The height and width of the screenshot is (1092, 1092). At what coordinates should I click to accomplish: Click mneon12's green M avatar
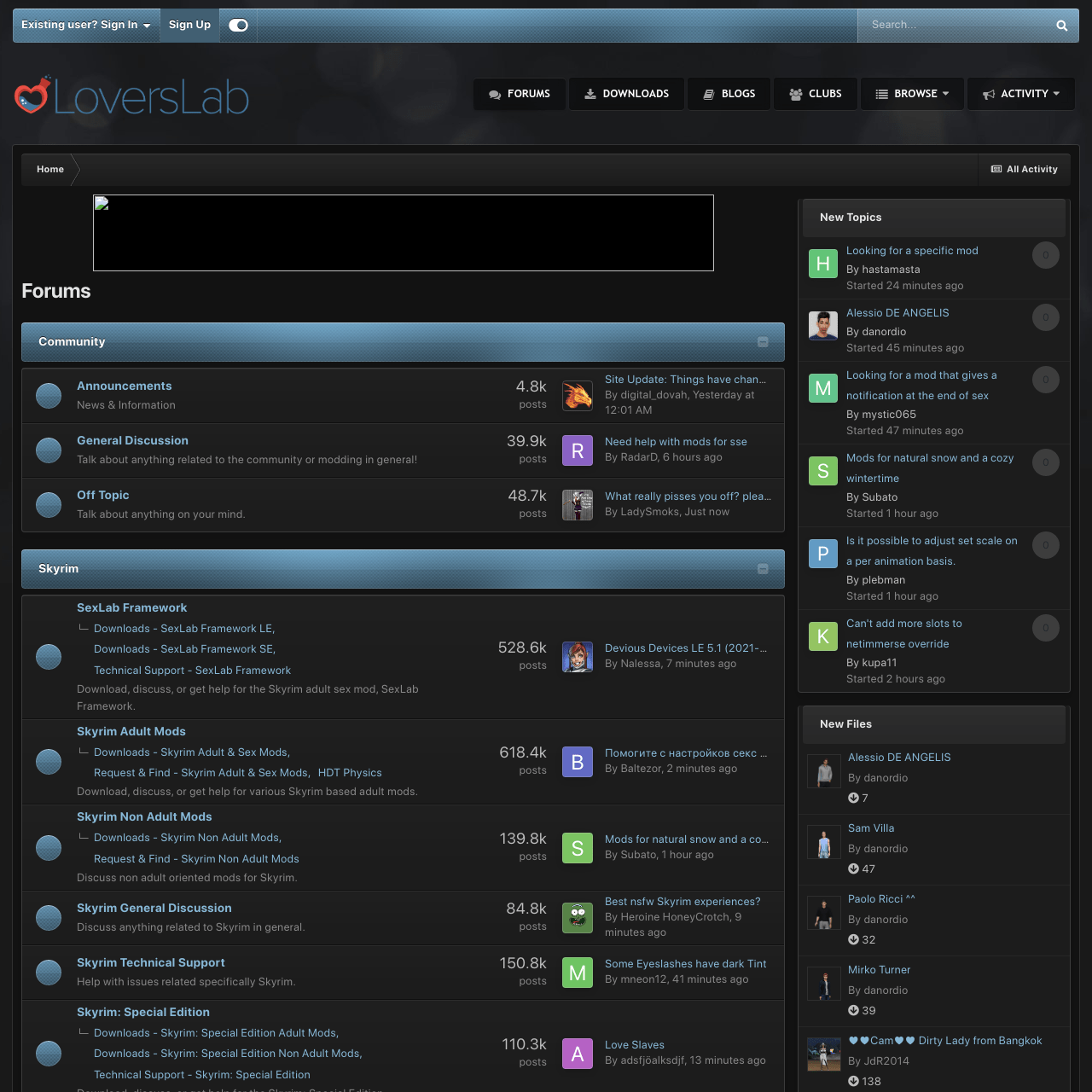click(578, 973)
